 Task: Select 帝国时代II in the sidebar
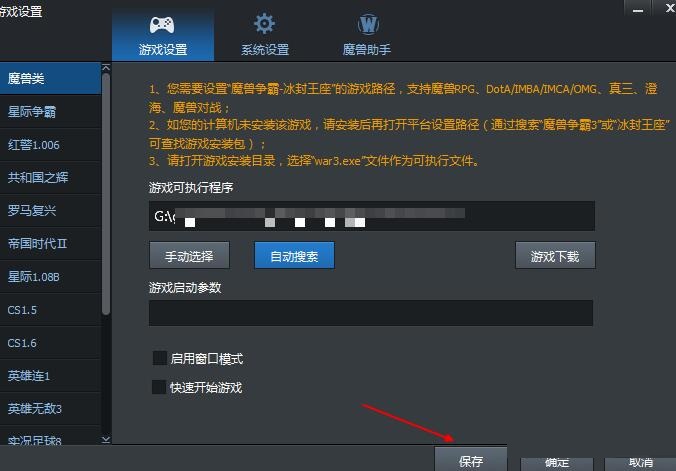point(50,244)
